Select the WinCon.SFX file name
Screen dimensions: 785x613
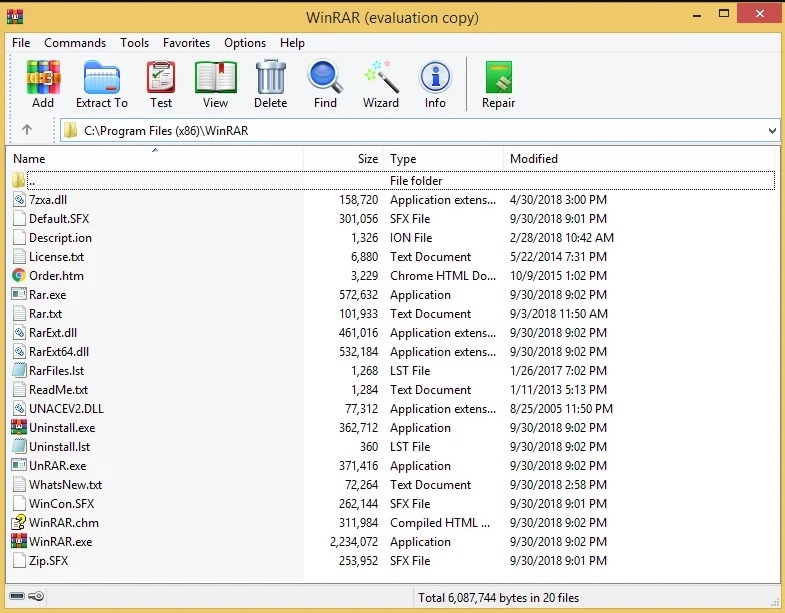pyautogui.click(x=62, y=503)
